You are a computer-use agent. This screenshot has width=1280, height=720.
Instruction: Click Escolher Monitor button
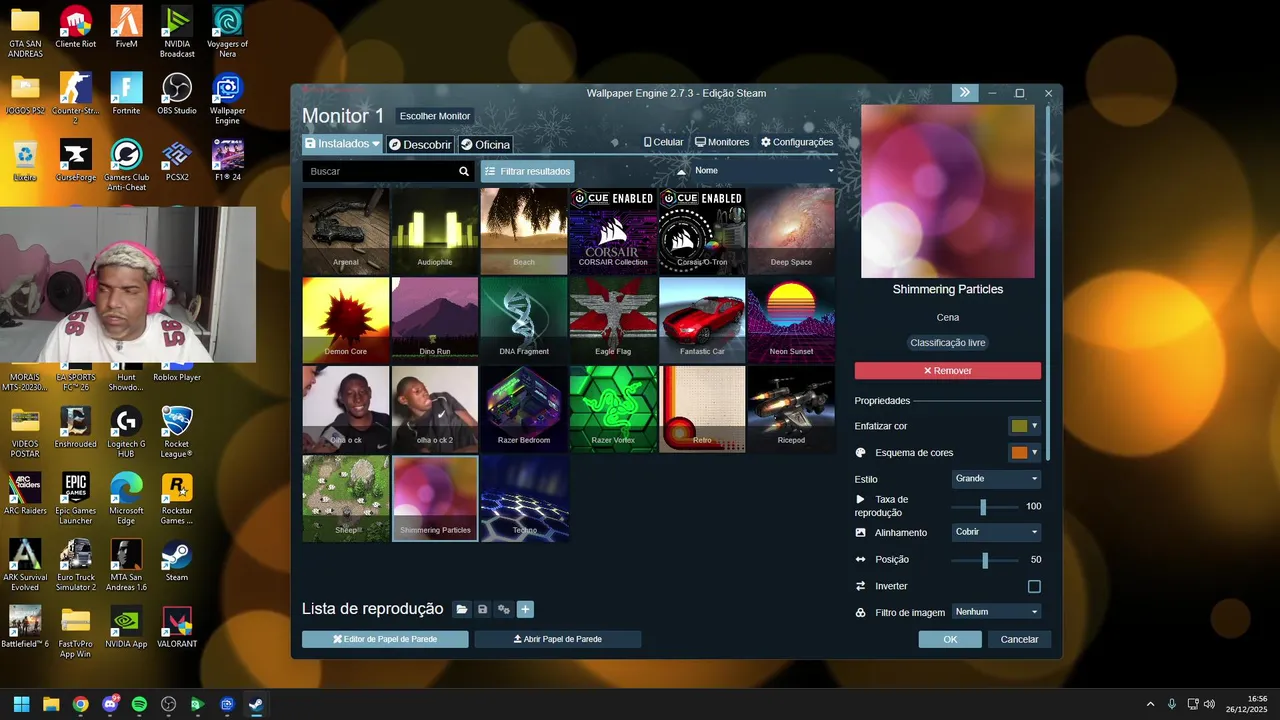coord(435,116)
